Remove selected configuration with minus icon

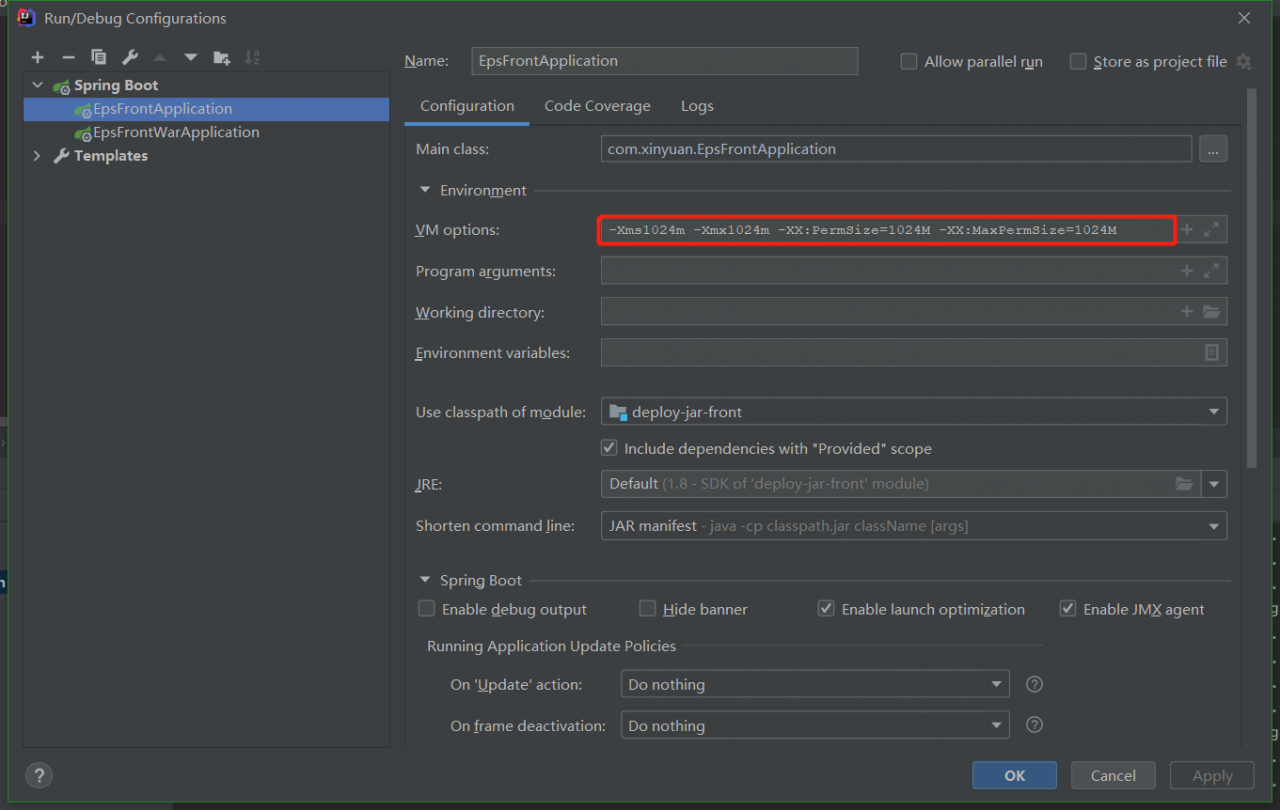[x=68, y=57]
